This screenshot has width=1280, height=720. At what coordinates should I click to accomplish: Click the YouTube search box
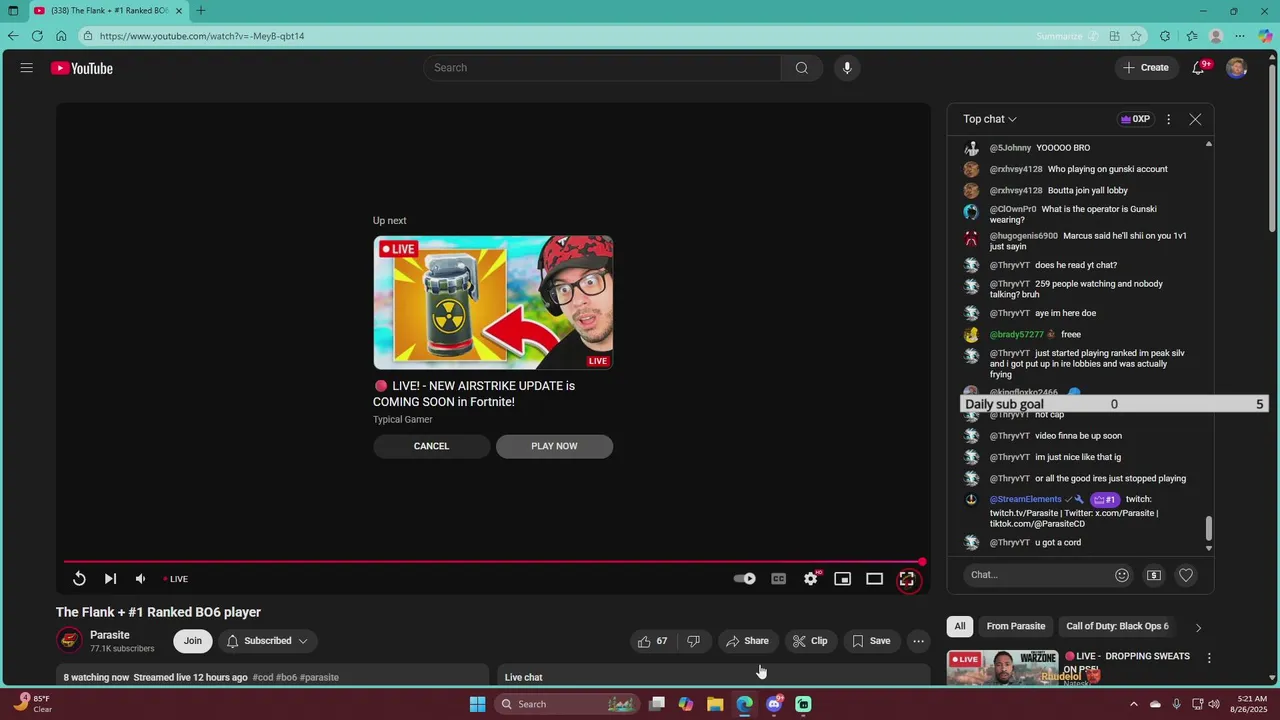[x=602, y=68]
